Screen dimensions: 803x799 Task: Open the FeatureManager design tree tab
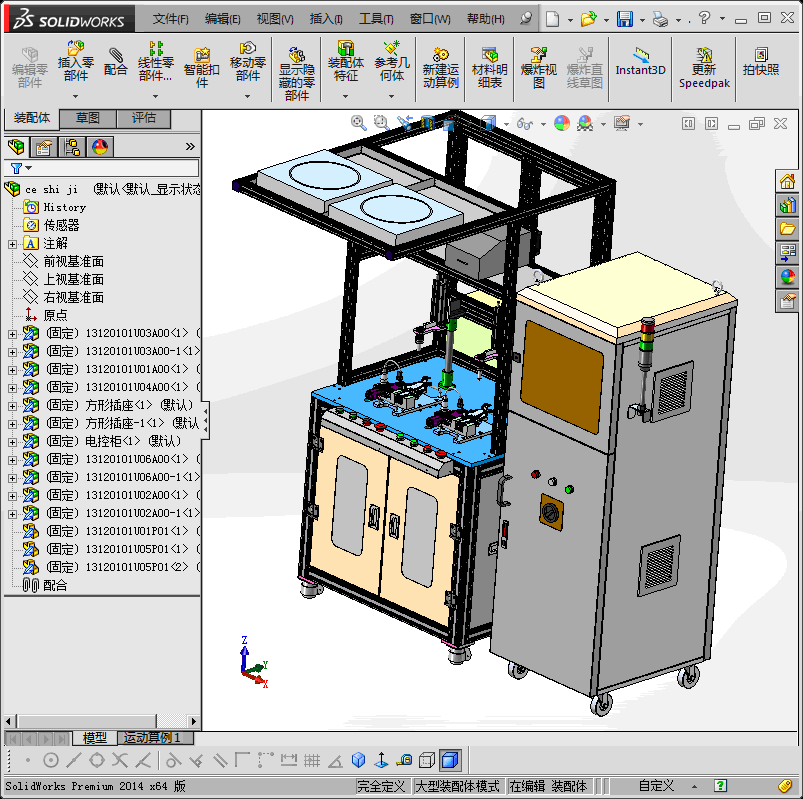pyautogui.click(x=17, y=148)
